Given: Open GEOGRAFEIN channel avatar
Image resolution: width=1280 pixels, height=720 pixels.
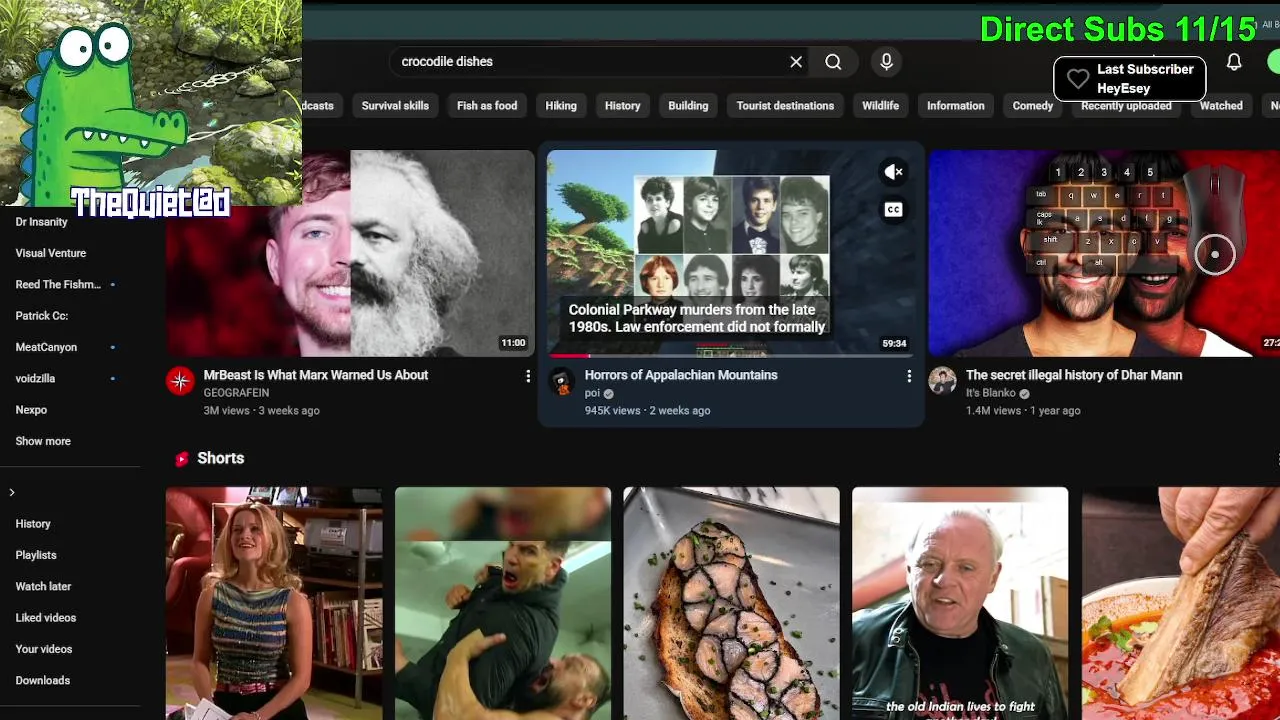Looking at the screenshot, I should [180, 381].
